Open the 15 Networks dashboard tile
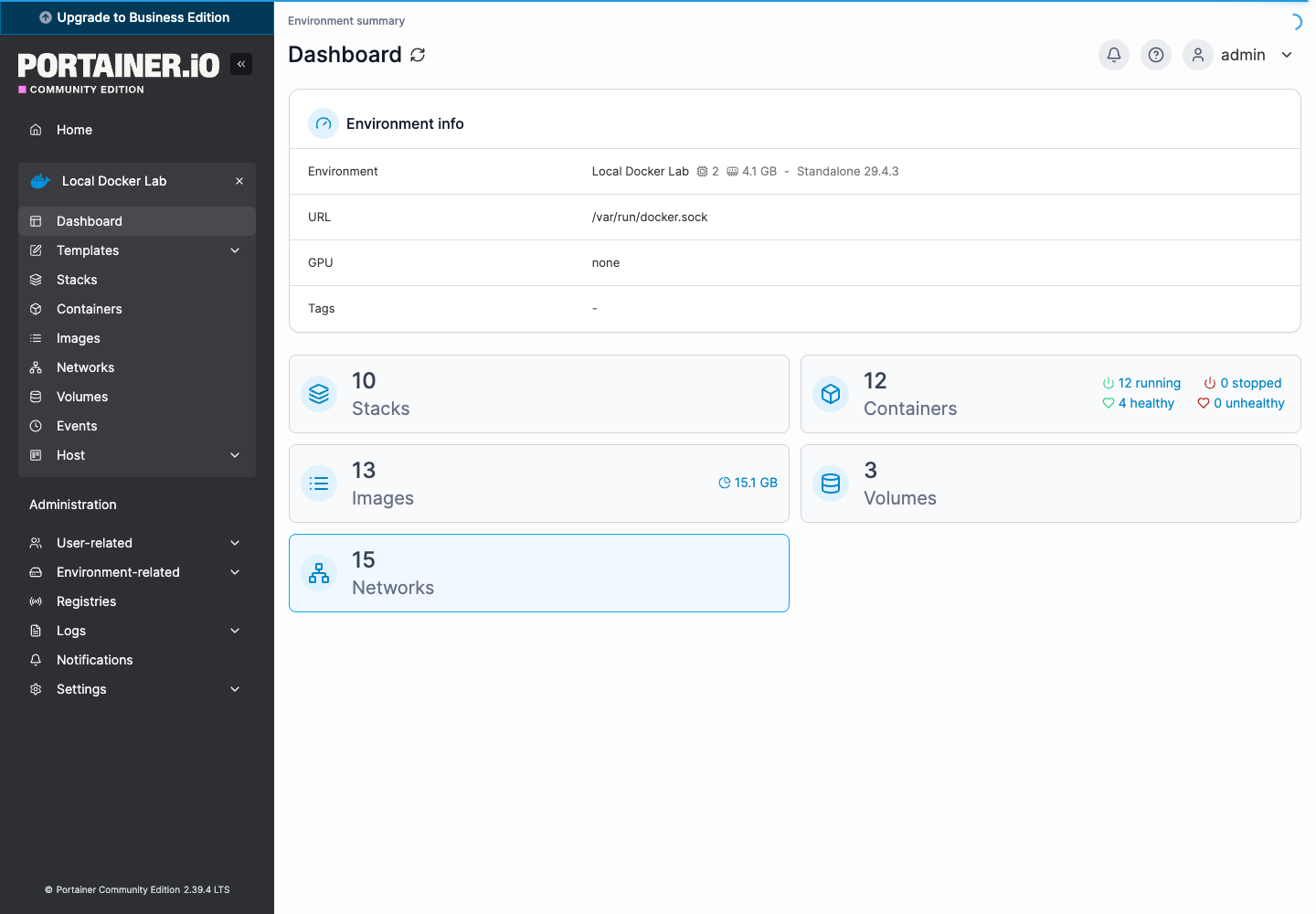Screen dimensions: 1316x914 point(539,573)
